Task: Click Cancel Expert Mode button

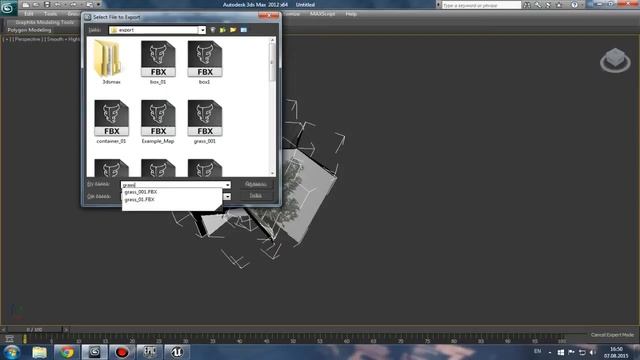Action: click(x=612, y=335)
